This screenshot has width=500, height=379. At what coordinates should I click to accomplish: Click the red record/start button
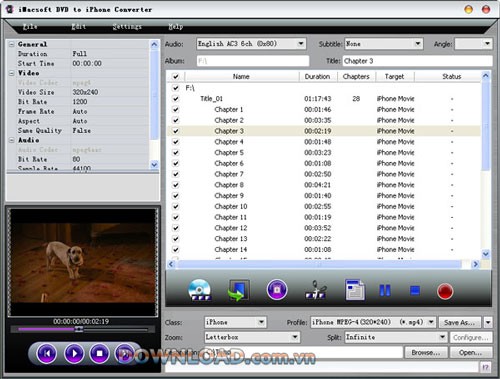pos(445,291)
